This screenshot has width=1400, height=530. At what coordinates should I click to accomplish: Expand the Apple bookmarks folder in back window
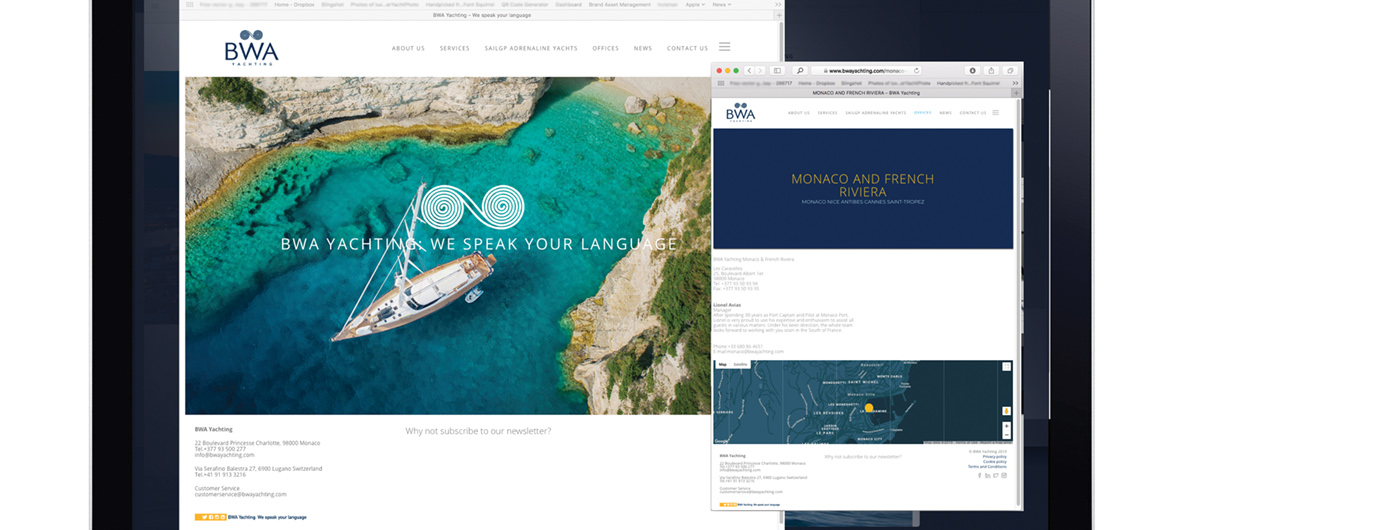pos(696,5)
